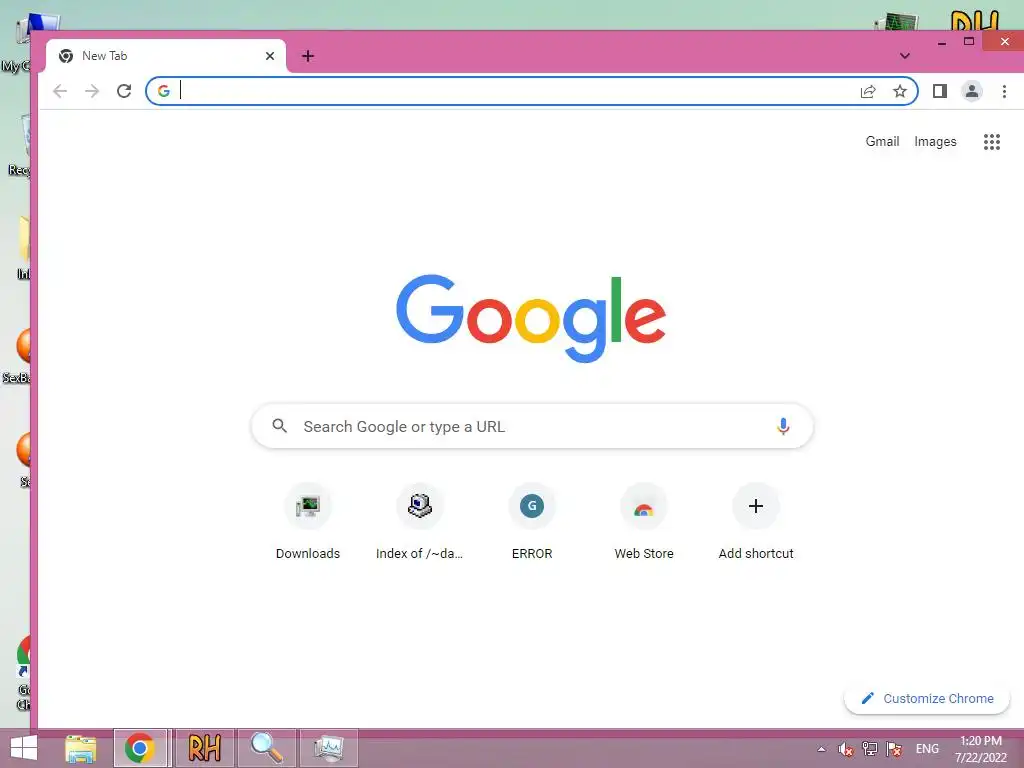
Task: Close the New Tab tab
Action: (270, 56)
